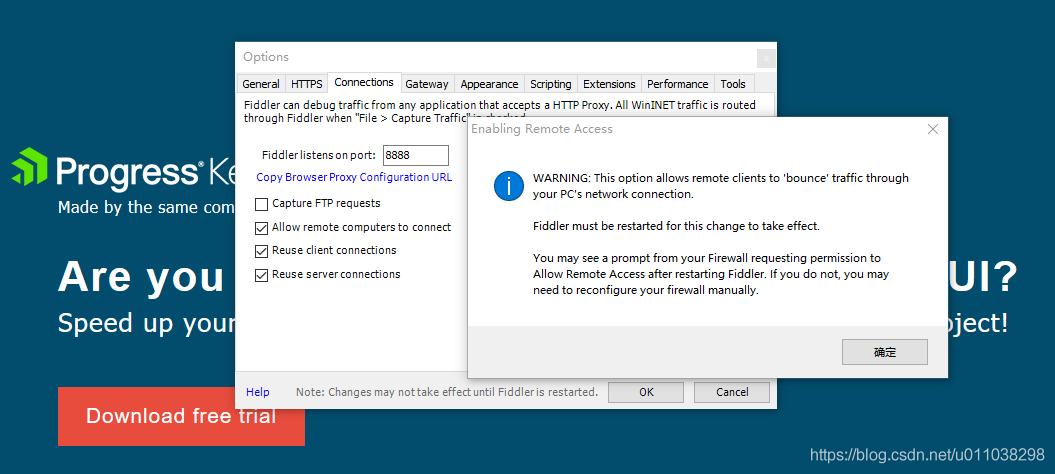
Task: Focus the Fiddler listens on port field
Action: coord(415,156)
